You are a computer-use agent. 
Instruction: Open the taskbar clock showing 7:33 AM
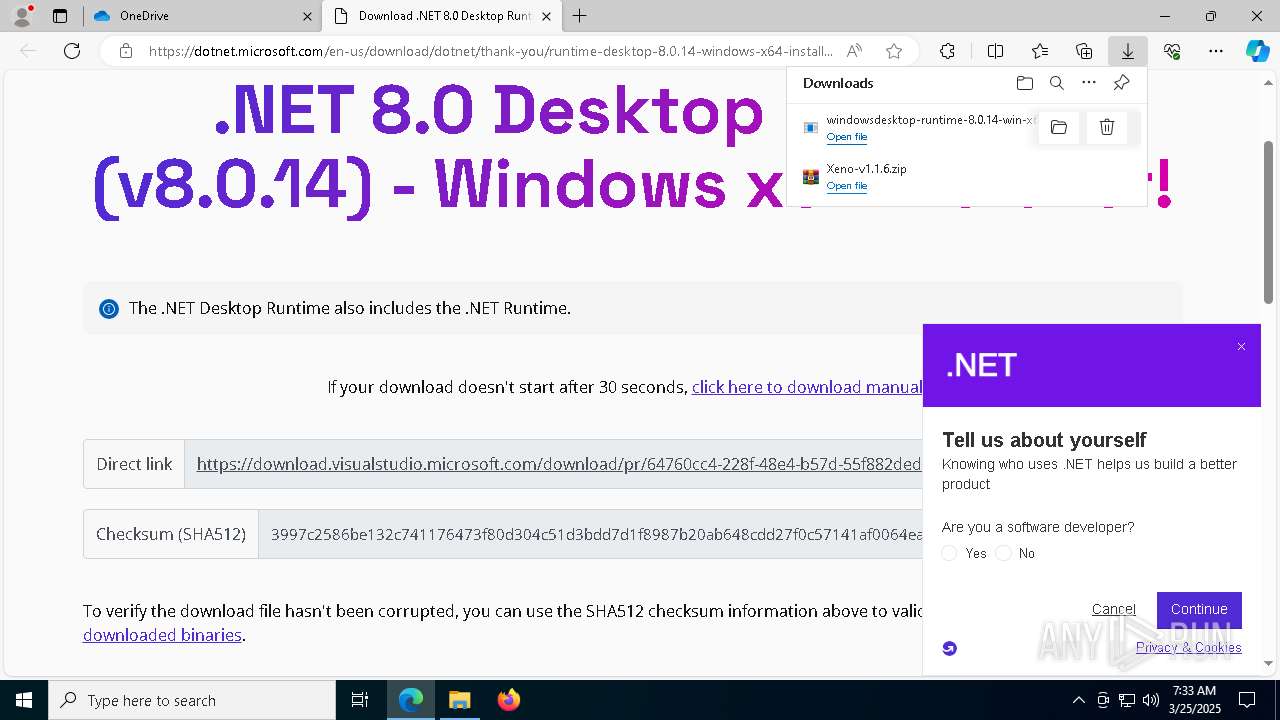point(1196,700)
